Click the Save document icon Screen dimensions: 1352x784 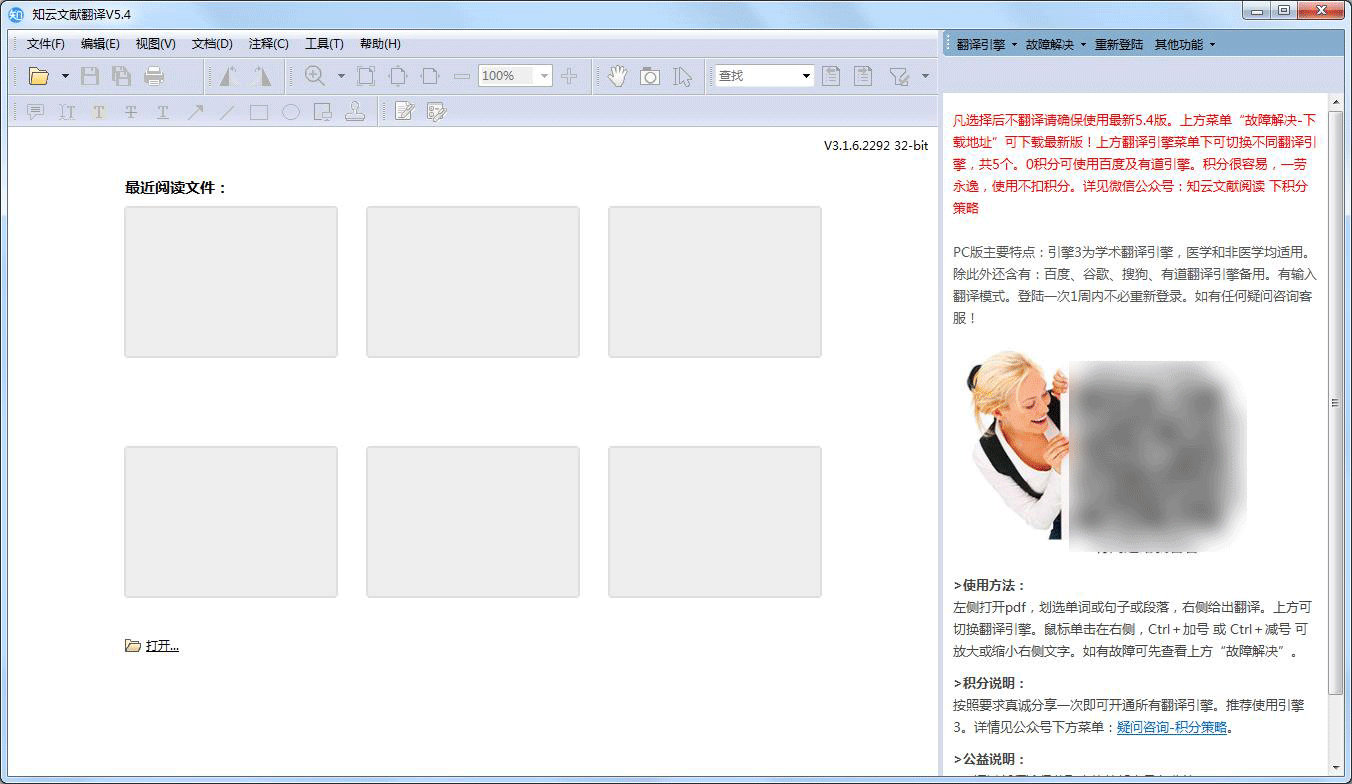coord(88,75)
